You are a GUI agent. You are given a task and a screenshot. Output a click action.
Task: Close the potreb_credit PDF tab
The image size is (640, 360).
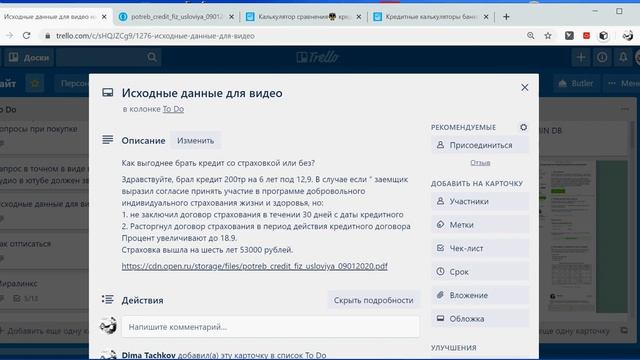tap(231, 17)
